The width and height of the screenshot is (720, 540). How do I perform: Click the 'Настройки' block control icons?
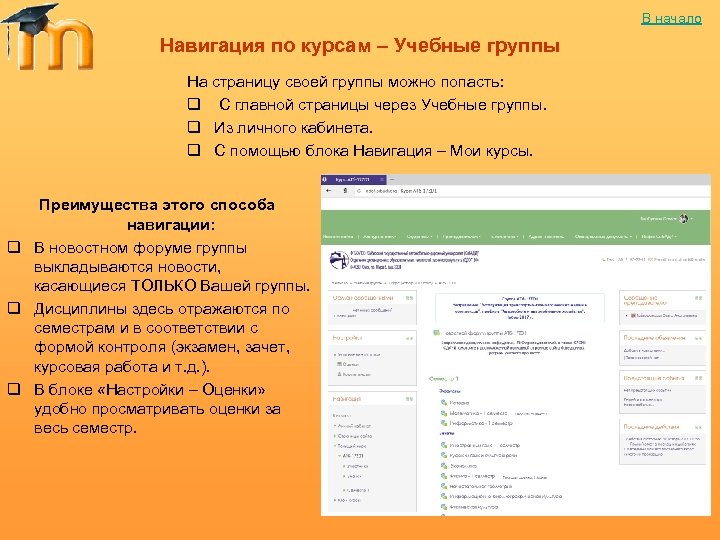(409, 338)
